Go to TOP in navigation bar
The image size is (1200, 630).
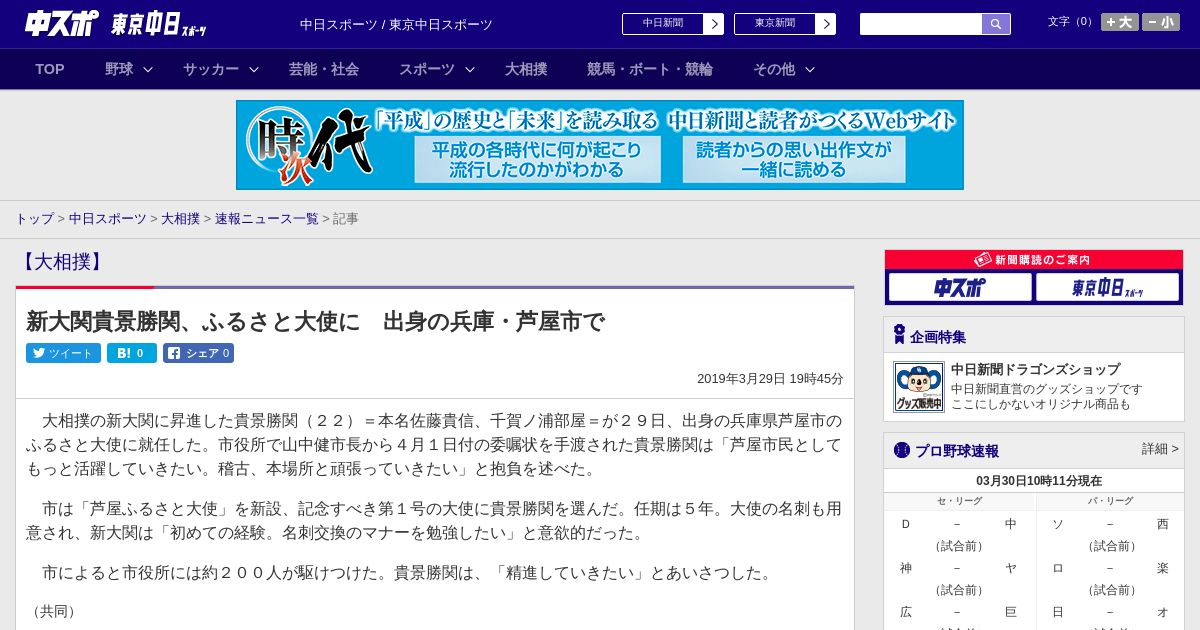(50, 69)
